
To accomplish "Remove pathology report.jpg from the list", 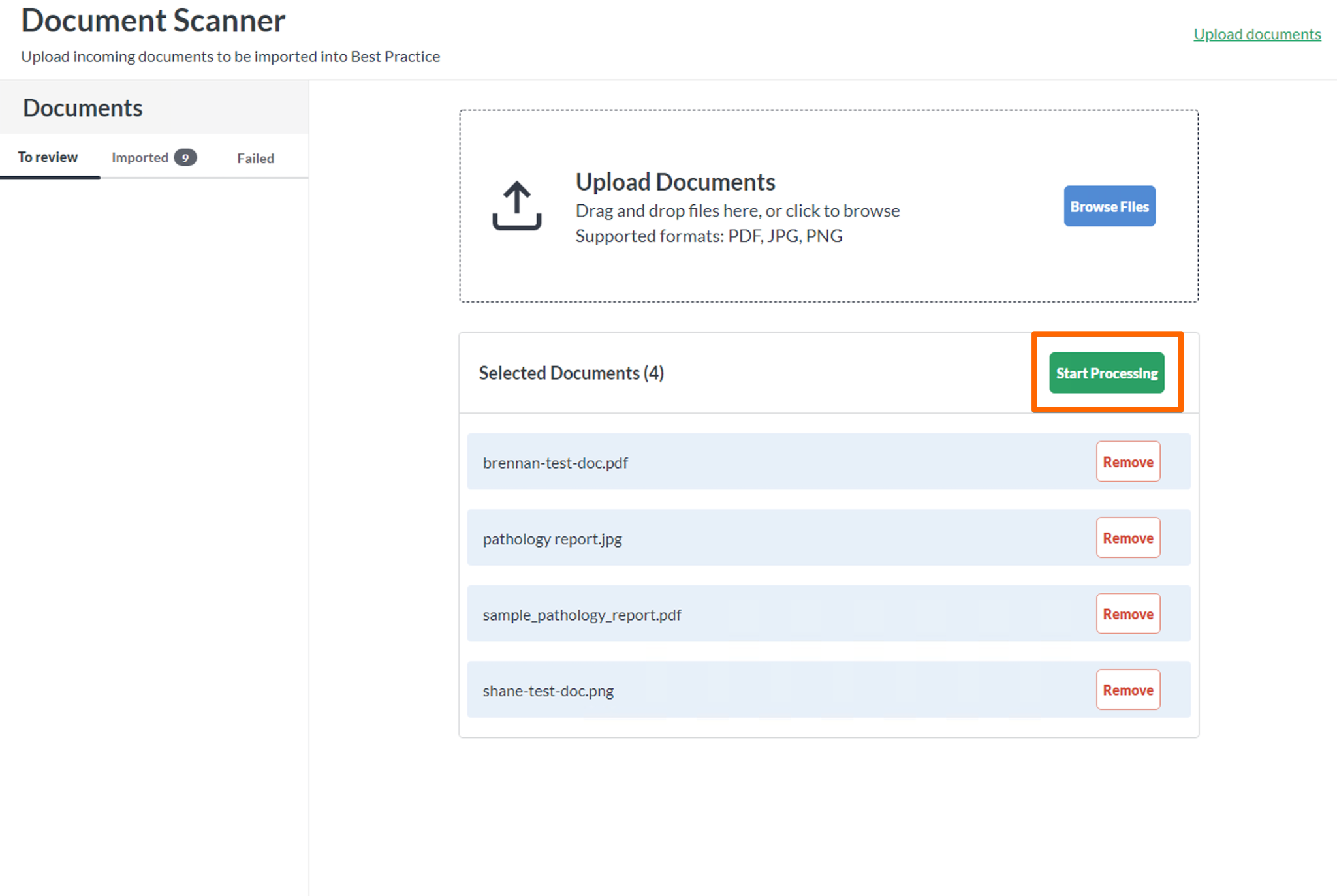I will (x=1128, y=538).
